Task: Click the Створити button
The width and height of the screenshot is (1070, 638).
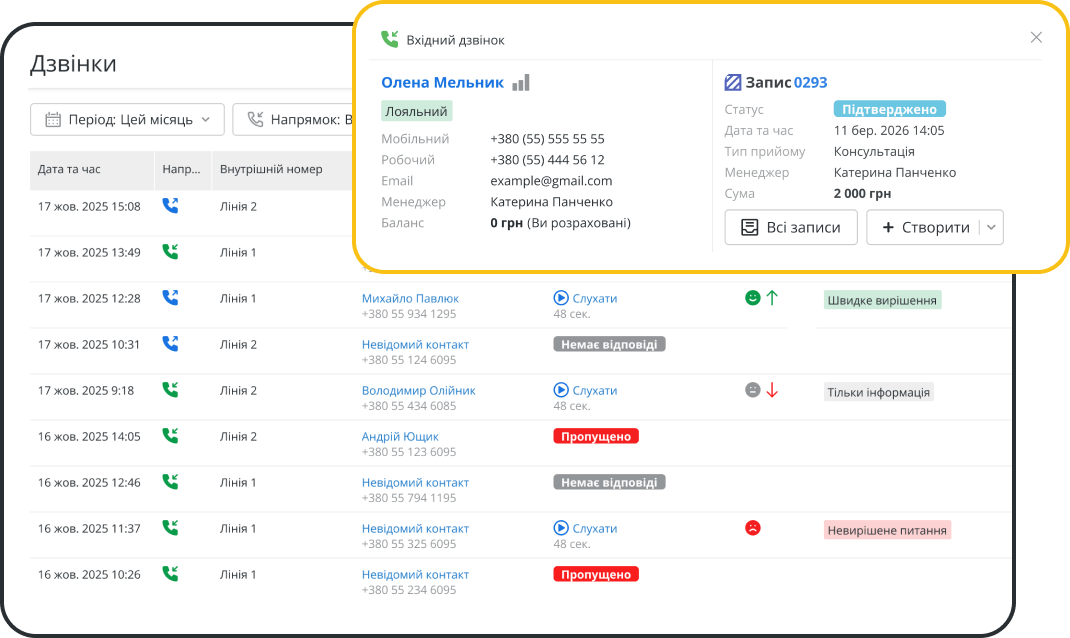Action: [925, 227]
